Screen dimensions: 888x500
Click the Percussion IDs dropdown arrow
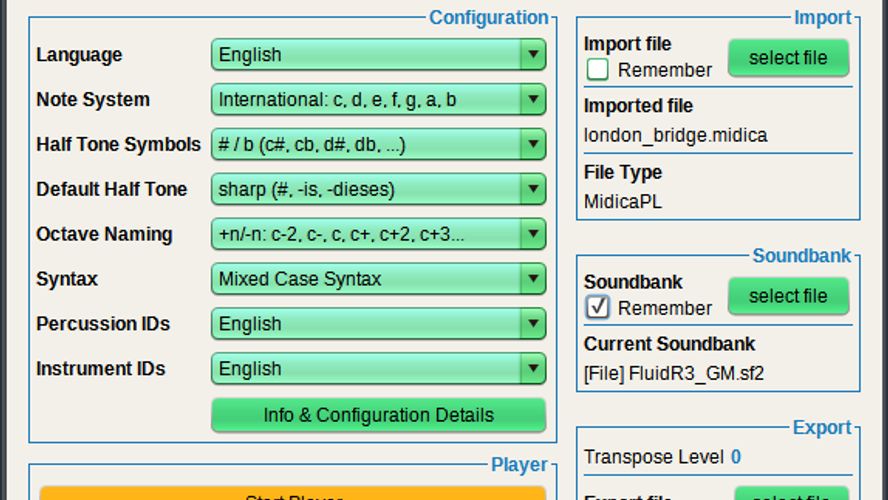tap(533, 324)
